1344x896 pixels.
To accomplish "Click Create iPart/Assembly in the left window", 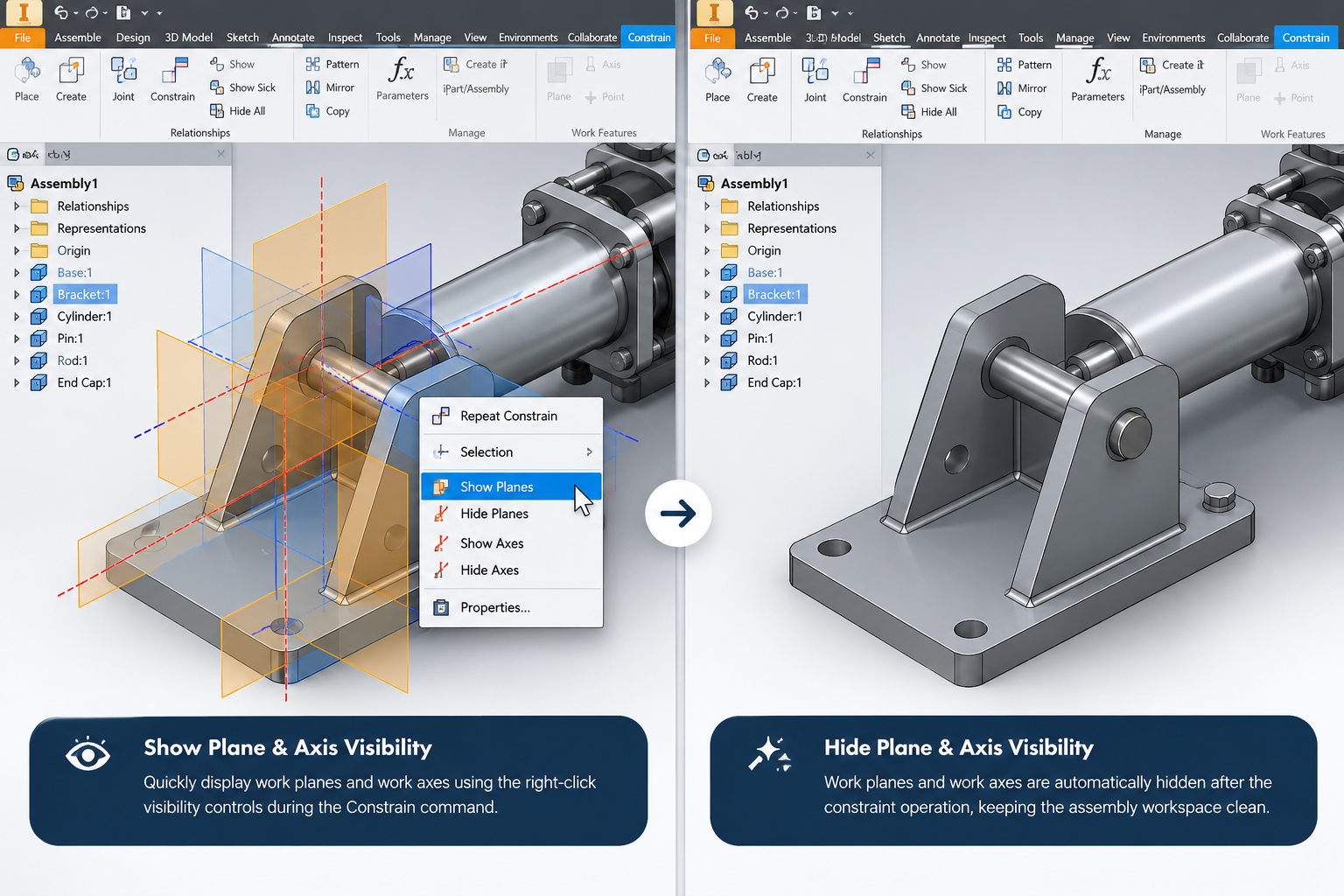I will tap(476, 76).
